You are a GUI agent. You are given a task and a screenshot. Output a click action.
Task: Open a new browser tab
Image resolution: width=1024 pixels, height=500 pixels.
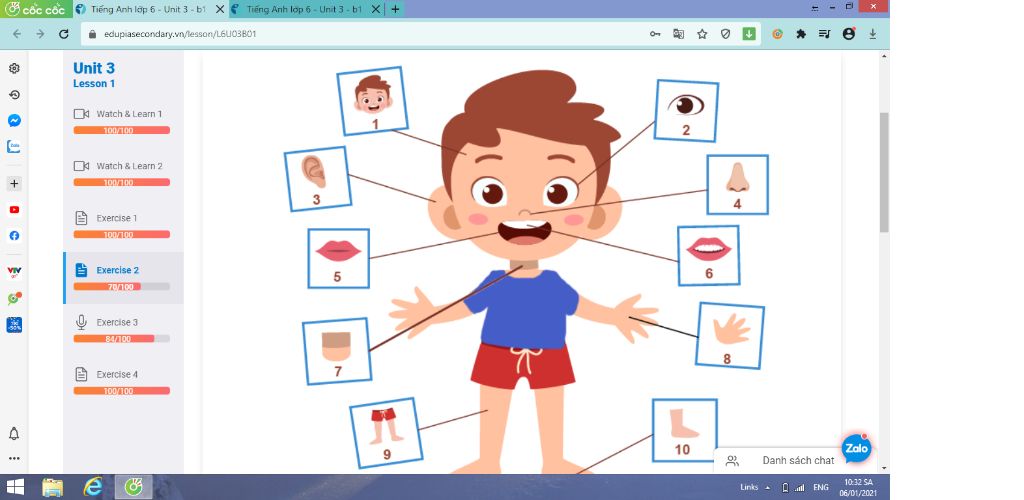pos(394,10)
